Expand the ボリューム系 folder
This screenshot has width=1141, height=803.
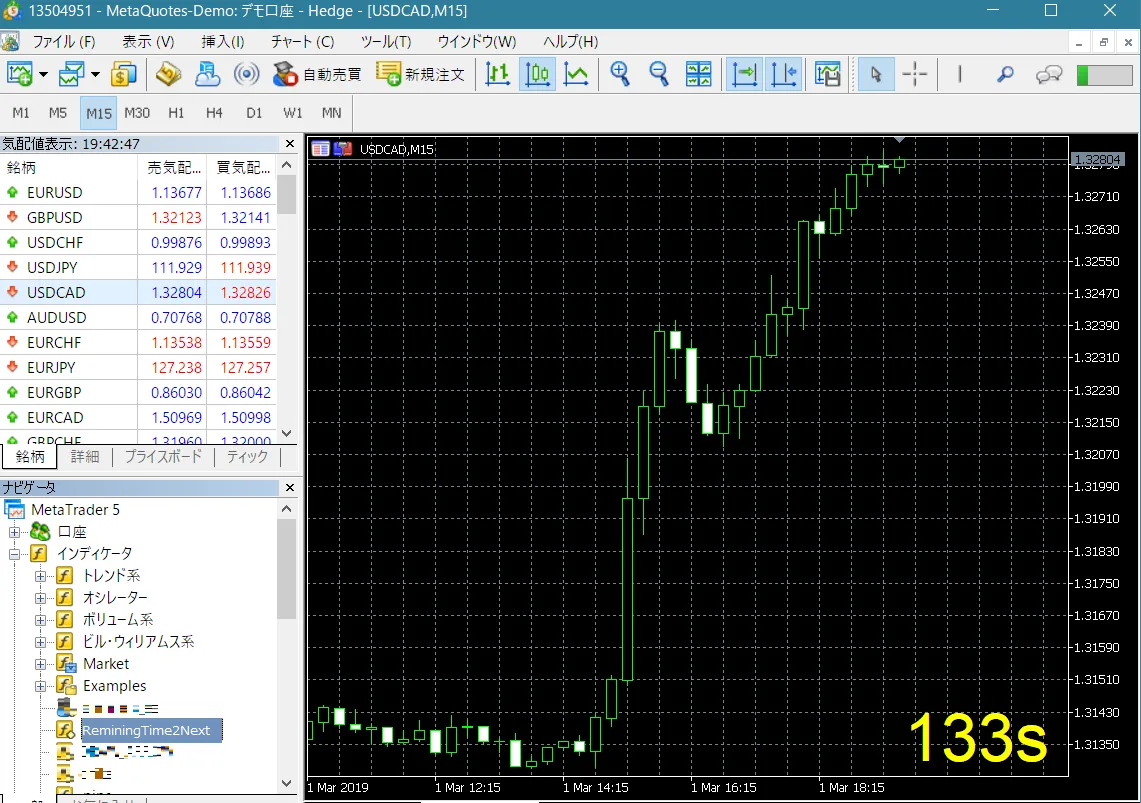coord(41,620)
